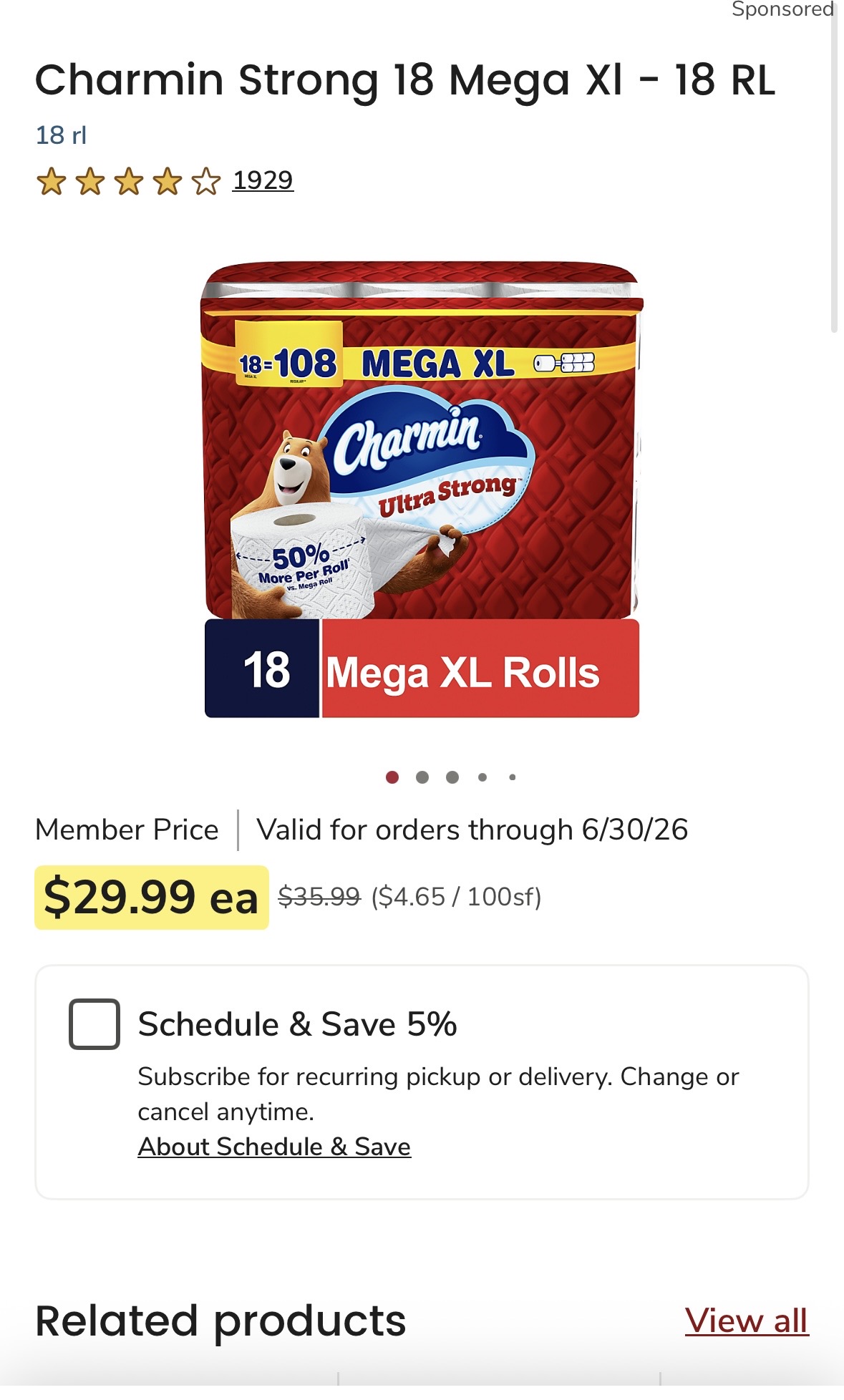
Task: Click the blue 18 rl size link
Action: tap(61, 135)
